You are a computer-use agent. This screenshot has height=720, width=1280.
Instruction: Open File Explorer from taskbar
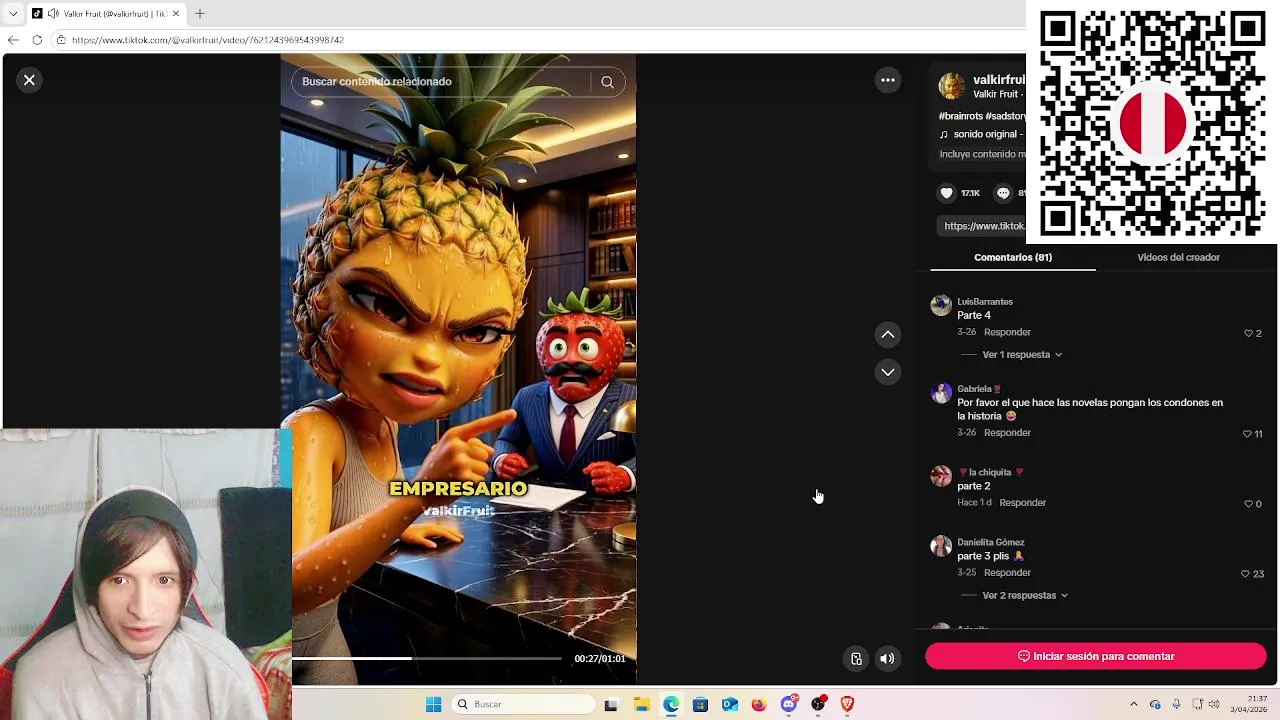click(x=641, y=704)
